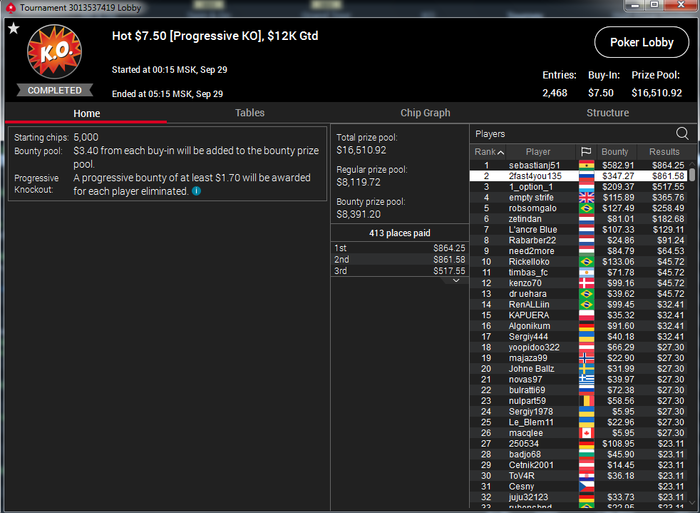Image resolution: width=700 pixels, height=513 pixels.
Task: Switch to the Tables tab
Action: [250, 113]
